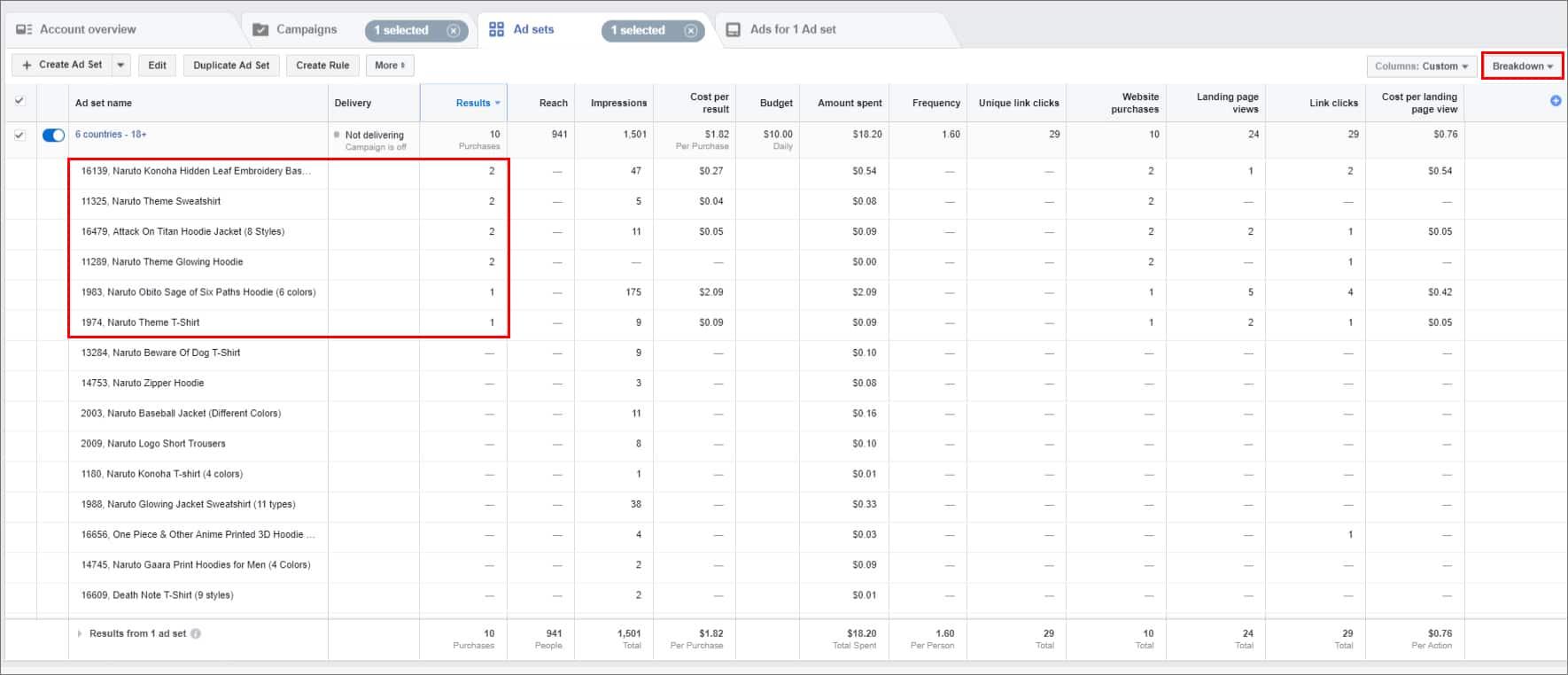Click the Ad sets grid icon

tap(496, 29)
